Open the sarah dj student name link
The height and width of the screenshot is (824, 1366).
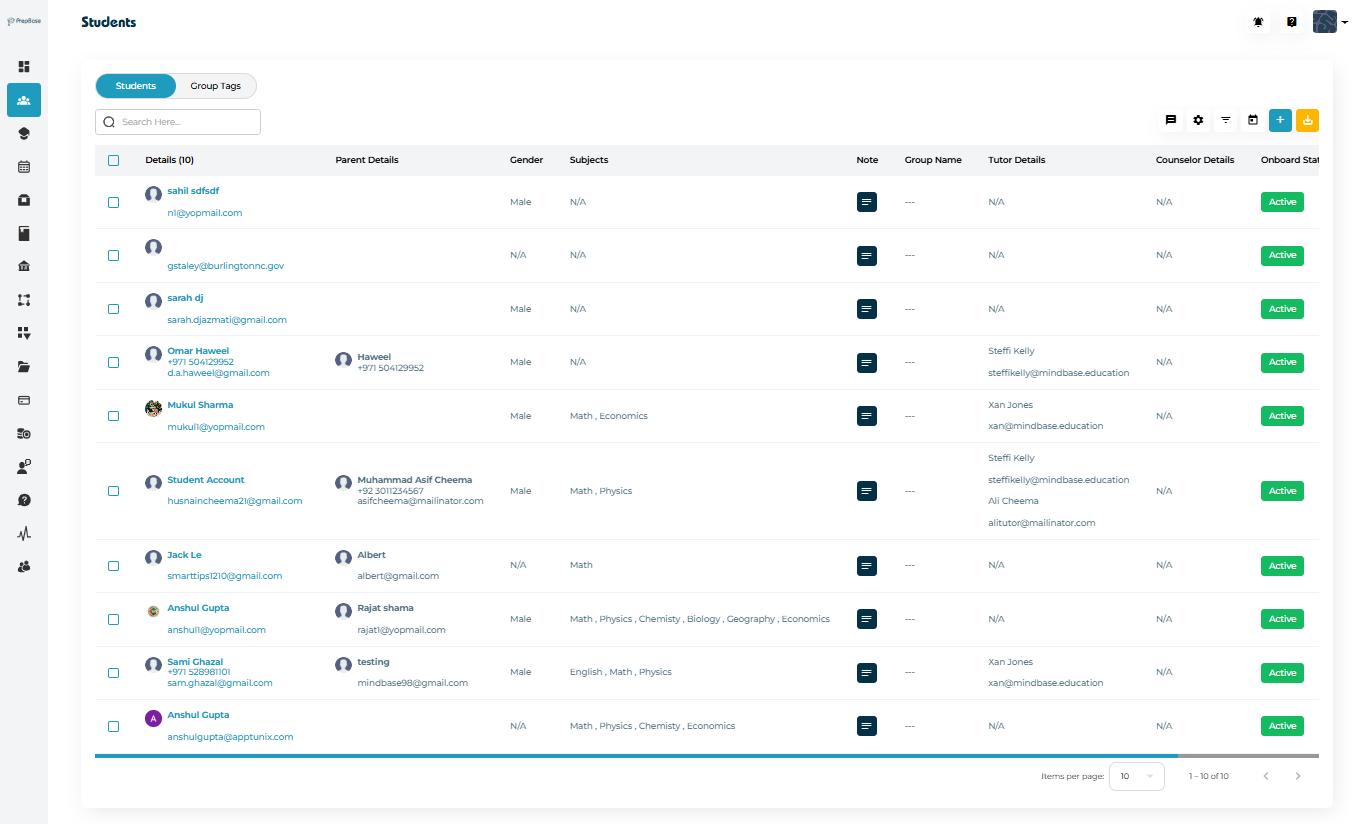[x=185, y=298]
